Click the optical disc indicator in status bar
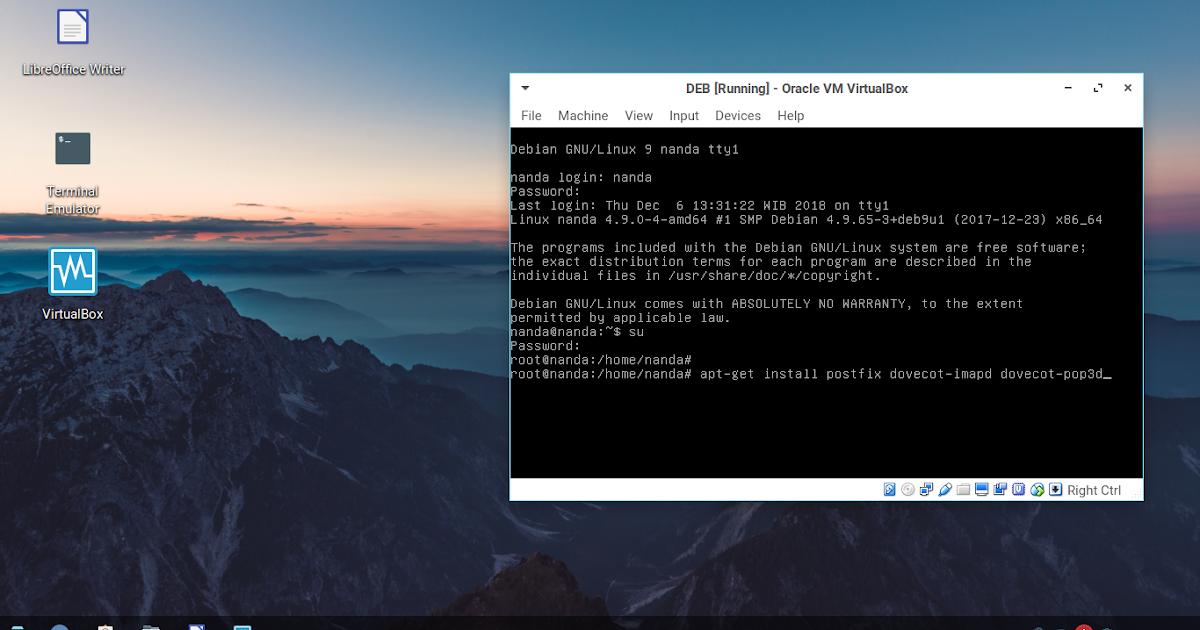The image size is (1200, 630). [908, 490]
